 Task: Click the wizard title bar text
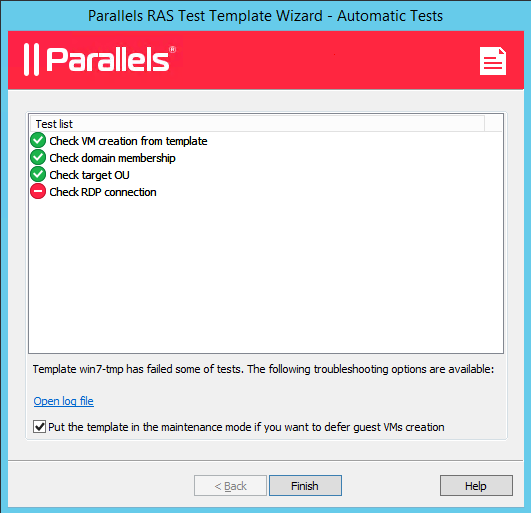tap(266, 16)
